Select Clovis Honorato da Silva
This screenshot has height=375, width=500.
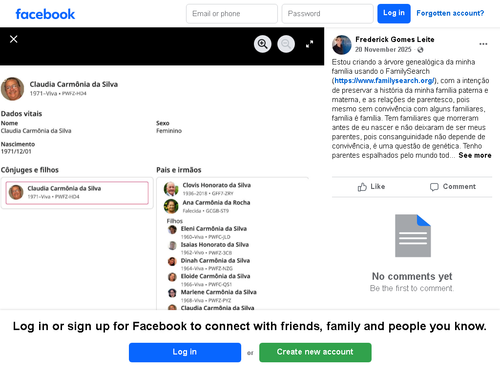217,185
